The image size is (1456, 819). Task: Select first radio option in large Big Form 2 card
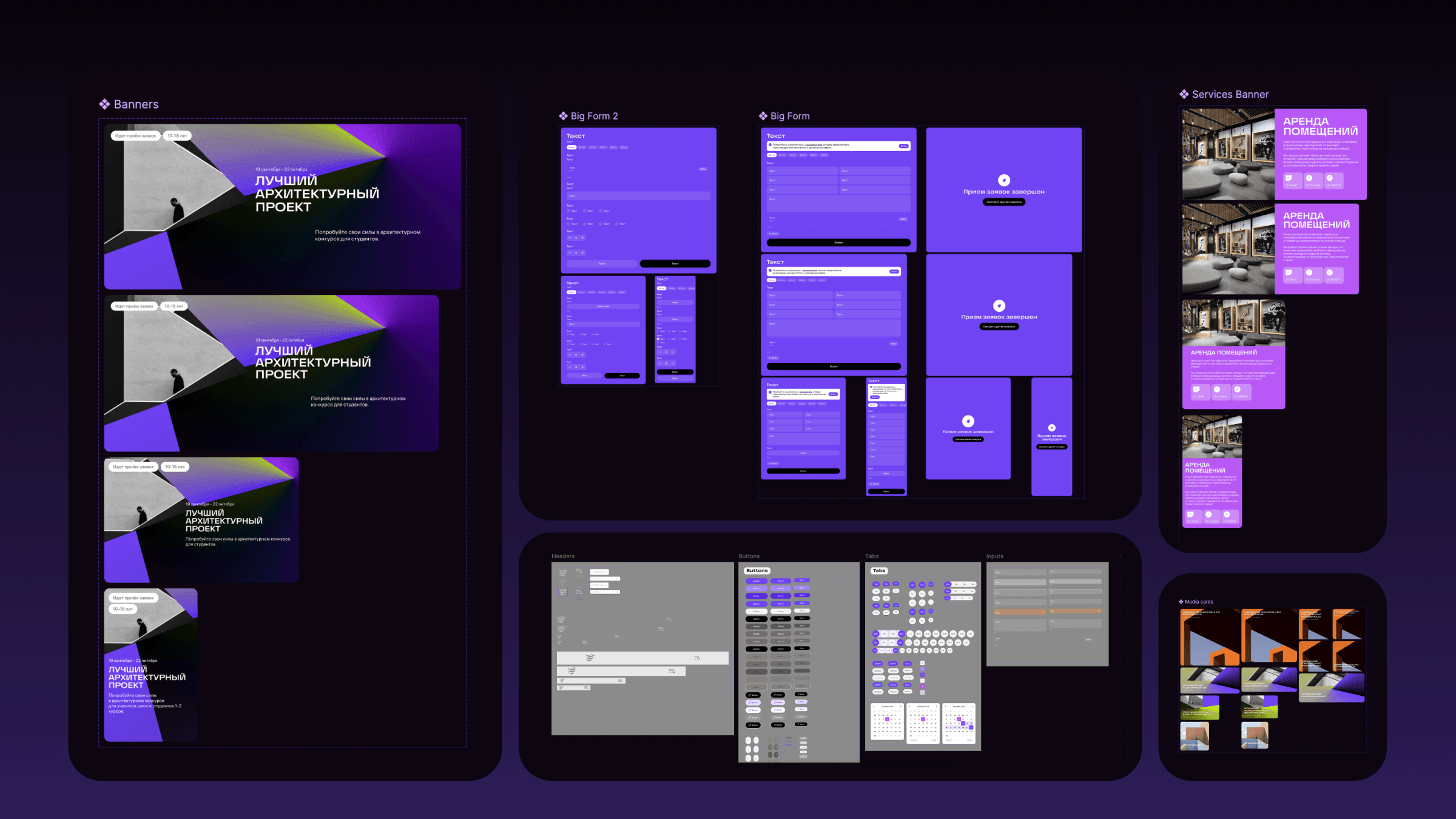click(569, 224)
